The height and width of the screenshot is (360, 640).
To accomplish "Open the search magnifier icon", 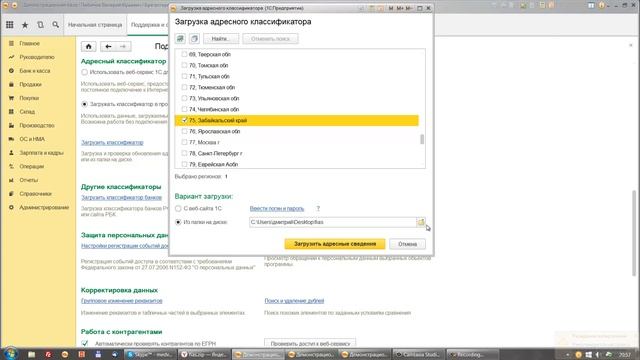I will point(56,25).
